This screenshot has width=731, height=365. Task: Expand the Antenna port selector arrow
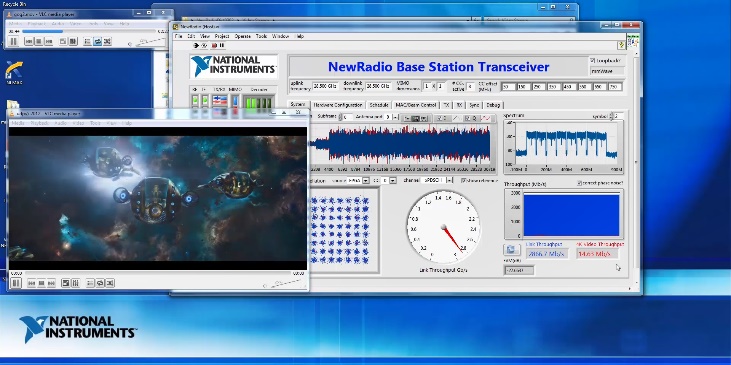tap(395, 117)
